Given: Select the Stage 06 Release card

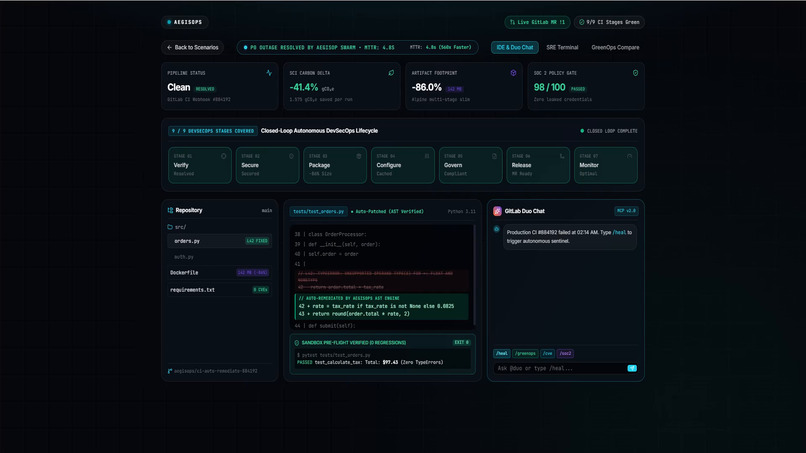Looking at the screenshot, I should 538,165.
